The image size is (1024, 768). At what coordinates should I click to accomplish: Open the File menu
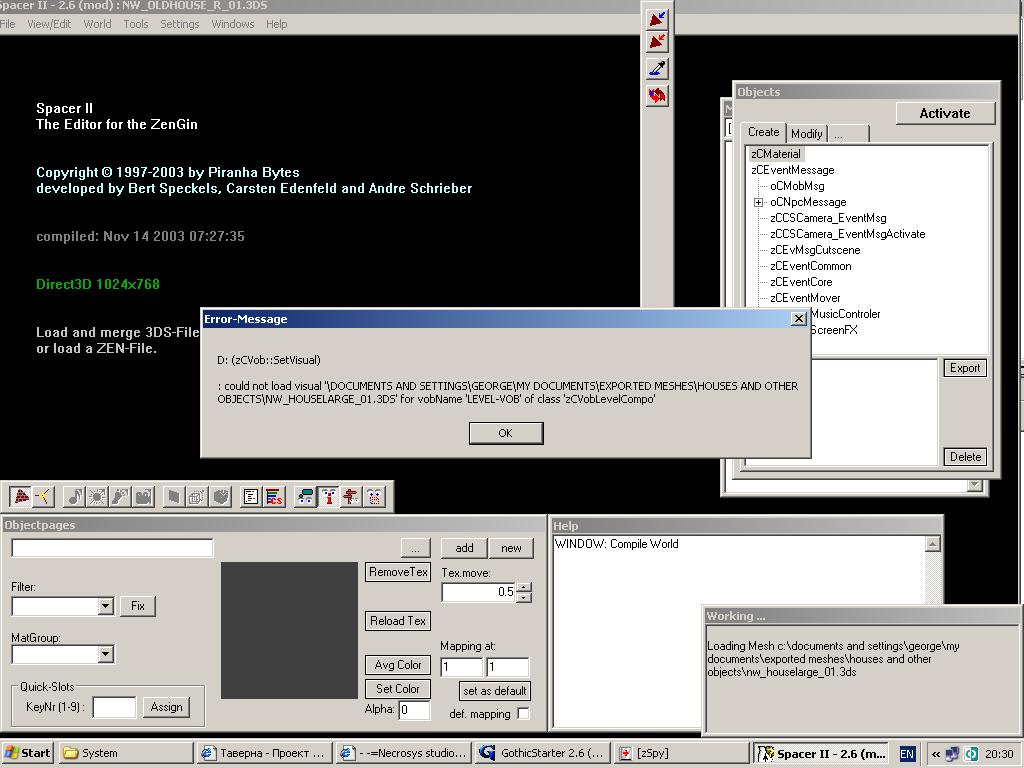coord(7,24)
